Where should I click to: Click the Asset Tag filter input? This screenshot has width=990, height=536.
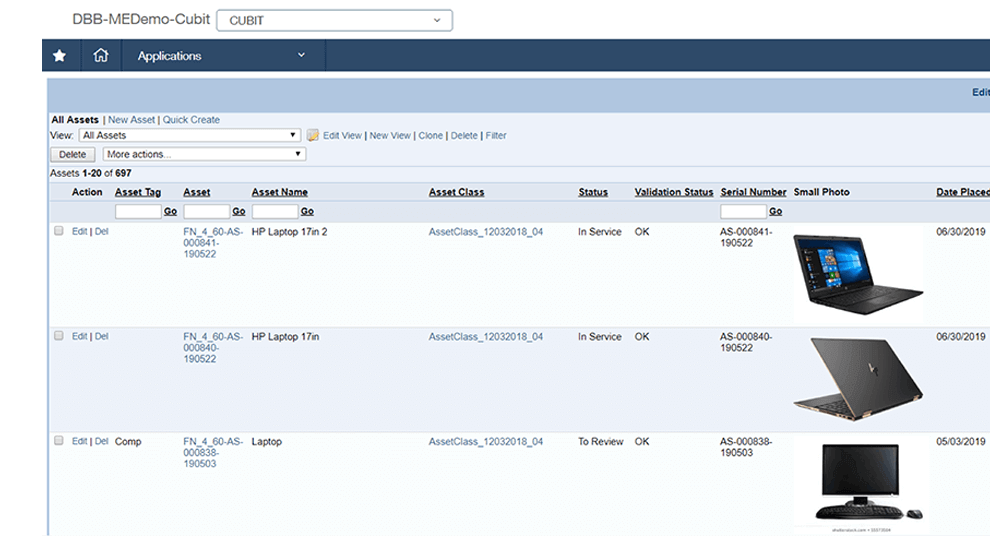(x=138, y=211)
